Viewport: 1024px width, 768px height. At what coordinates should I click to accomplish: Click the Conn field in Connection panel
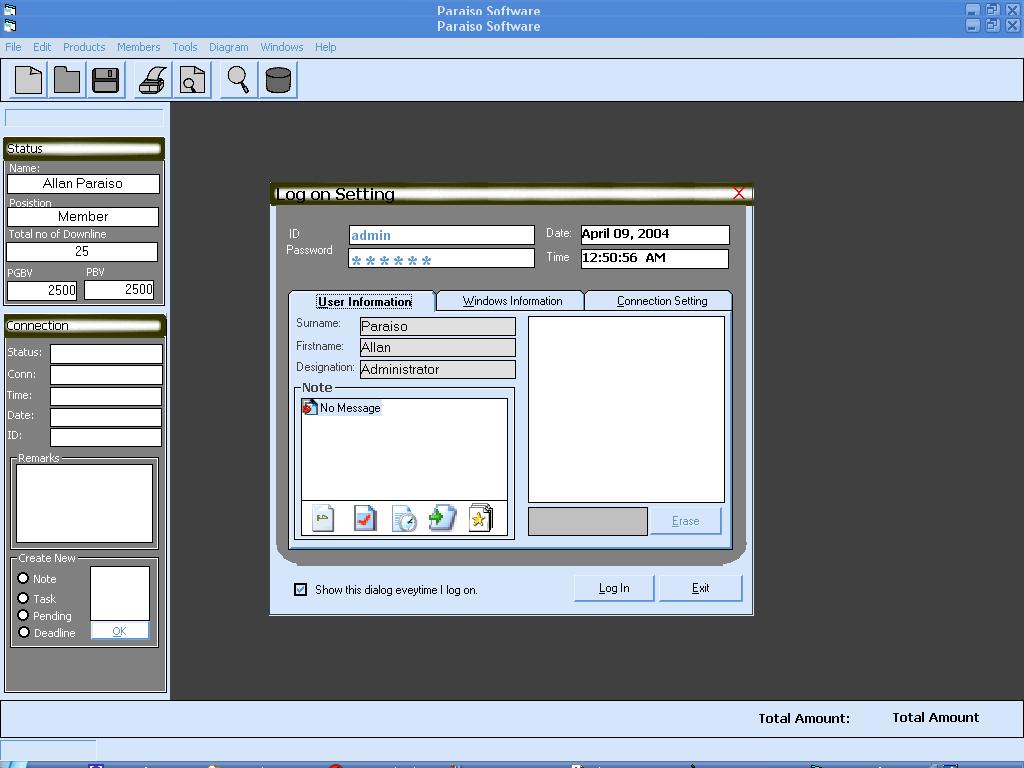(106, 375)
